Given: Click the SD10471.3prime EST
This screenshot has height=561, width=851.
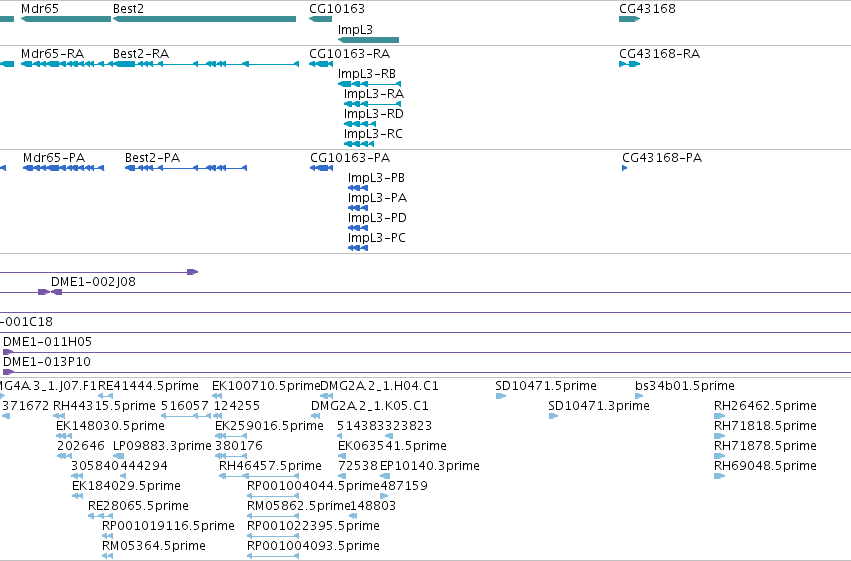Looking at the screenshot, I should 553,416.
